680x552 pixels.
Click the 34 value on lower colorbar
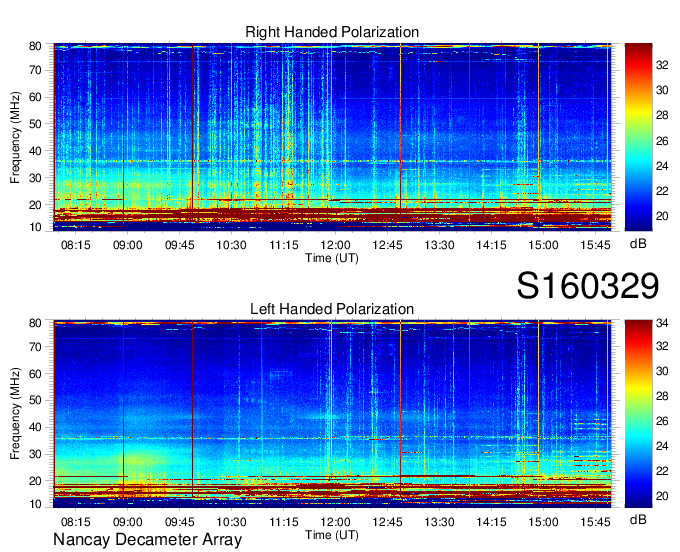tap(662, 323)
